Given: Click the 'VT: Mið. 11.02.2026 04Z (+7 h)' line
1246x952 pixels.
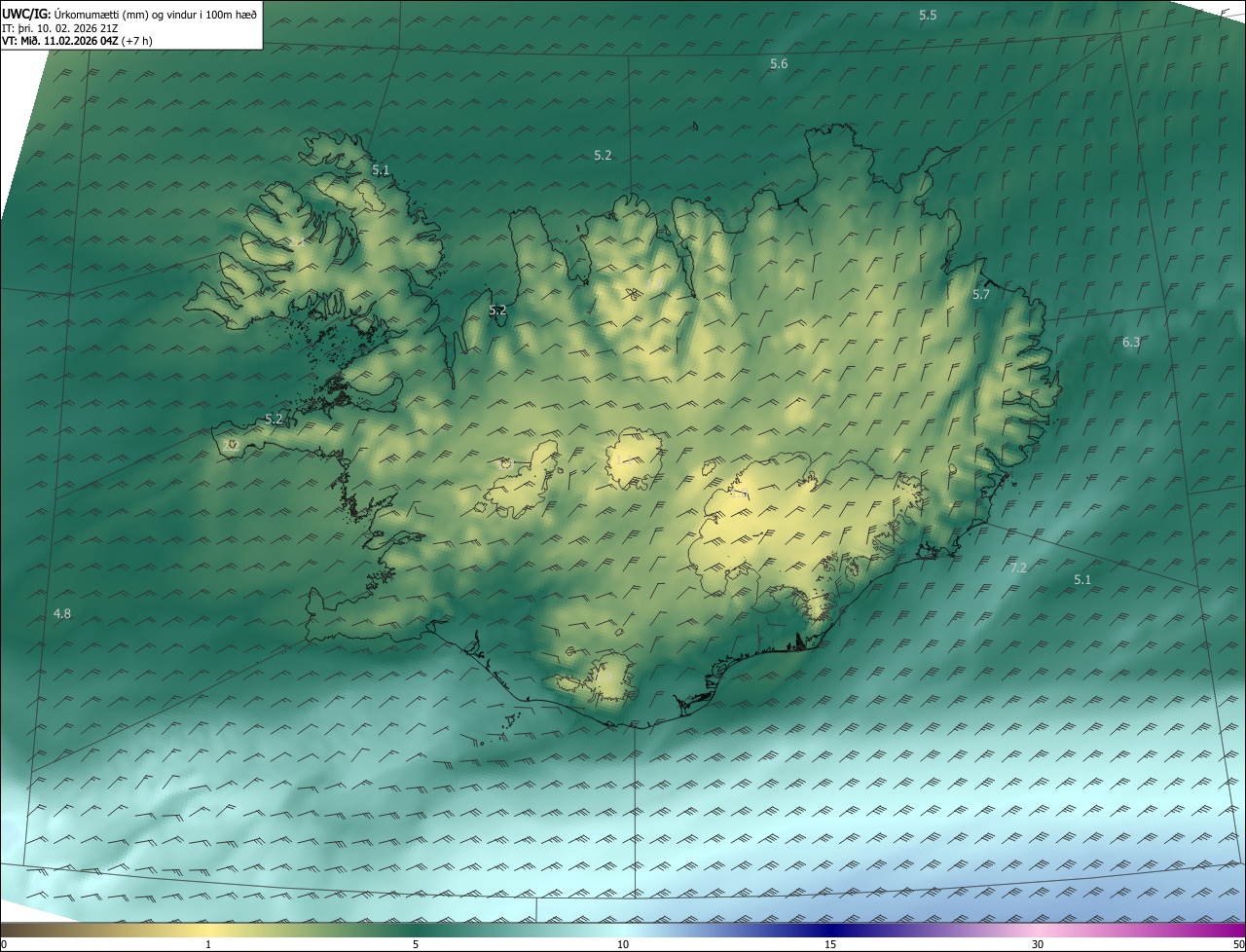Looking at the screenshot, I should 77,41.
